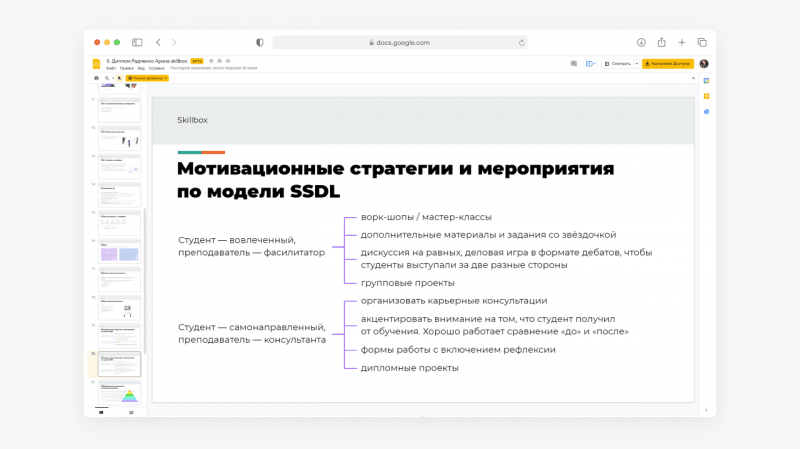Toggle Safari sidebar button
This screenshot has width=800, height=449.
(x=137, y=42)
